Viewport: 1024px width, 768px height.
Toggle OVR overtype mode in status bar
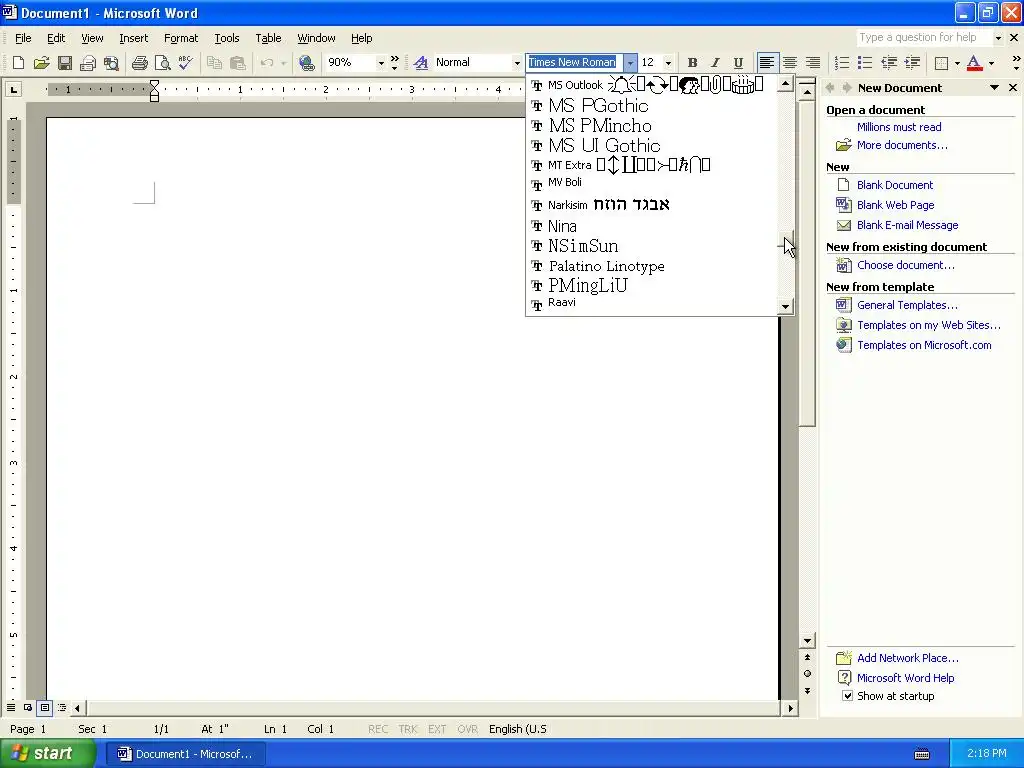pyautogui.click(x=467, y=729)
